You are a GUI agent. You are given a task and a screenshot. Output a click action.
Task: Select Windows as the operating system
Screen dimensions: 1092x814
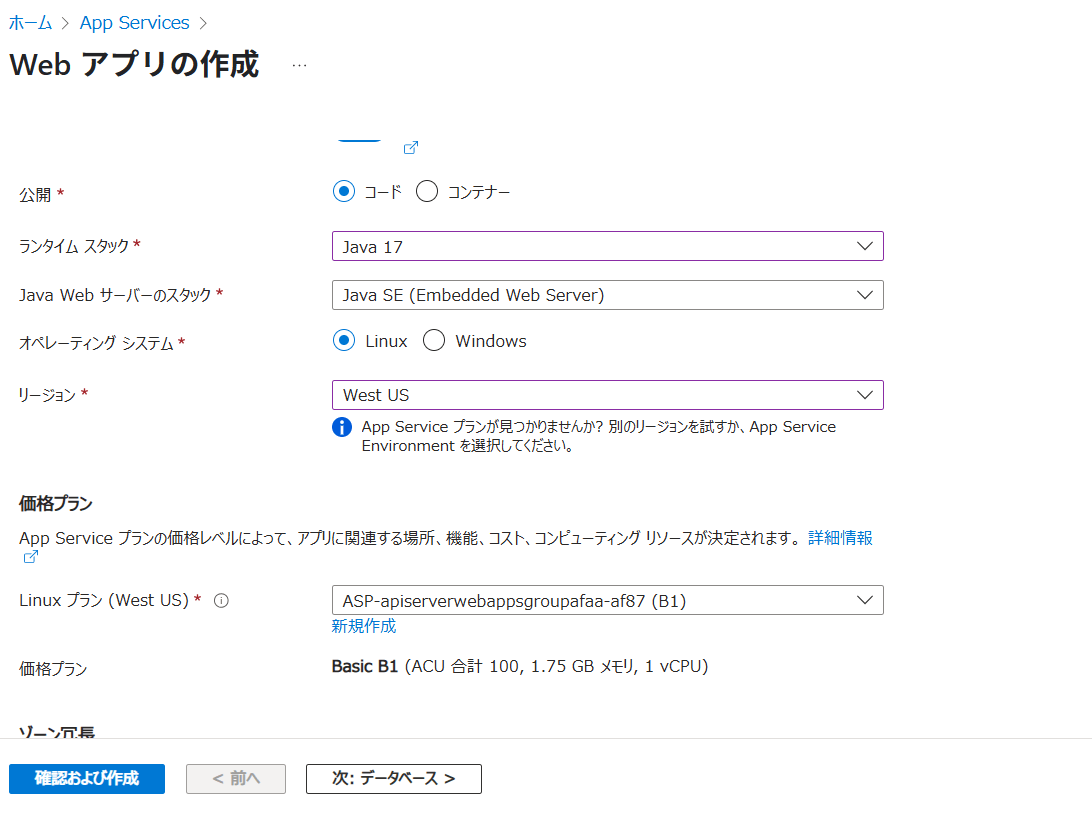click(x=433, y=340)
